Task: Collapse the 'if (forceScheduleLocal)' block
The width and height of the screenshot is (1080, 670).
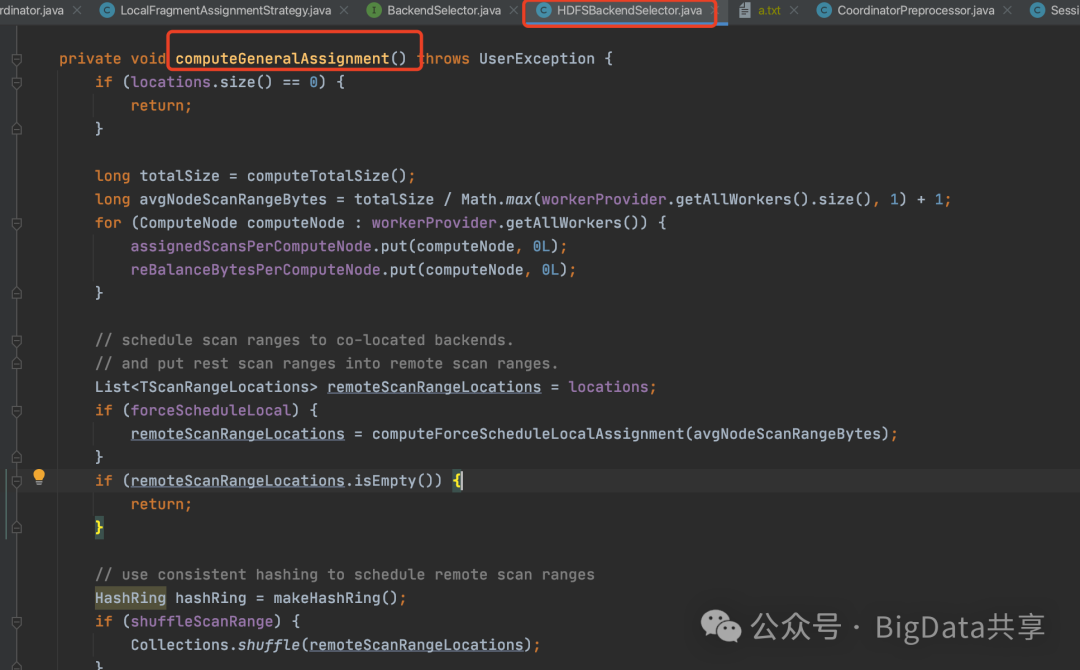Action: 17,411
